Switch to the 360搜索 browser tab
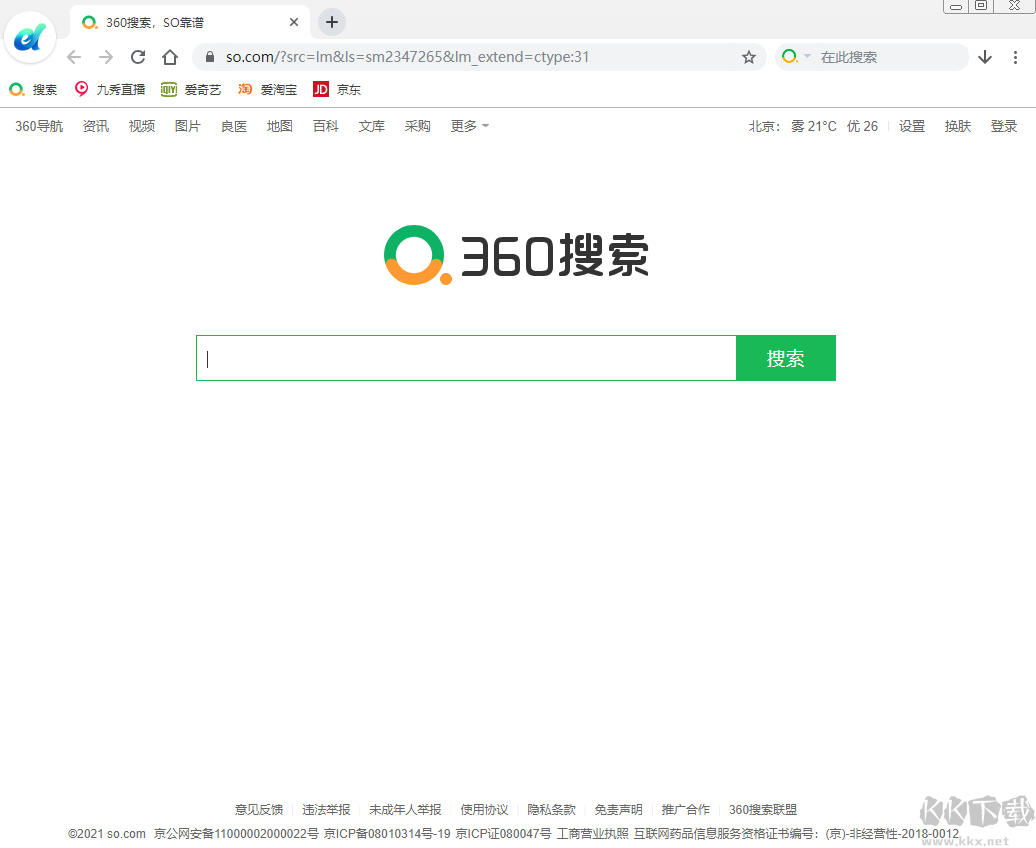The width and height of the screenshot is (1036, 848). tap(180, 21)
